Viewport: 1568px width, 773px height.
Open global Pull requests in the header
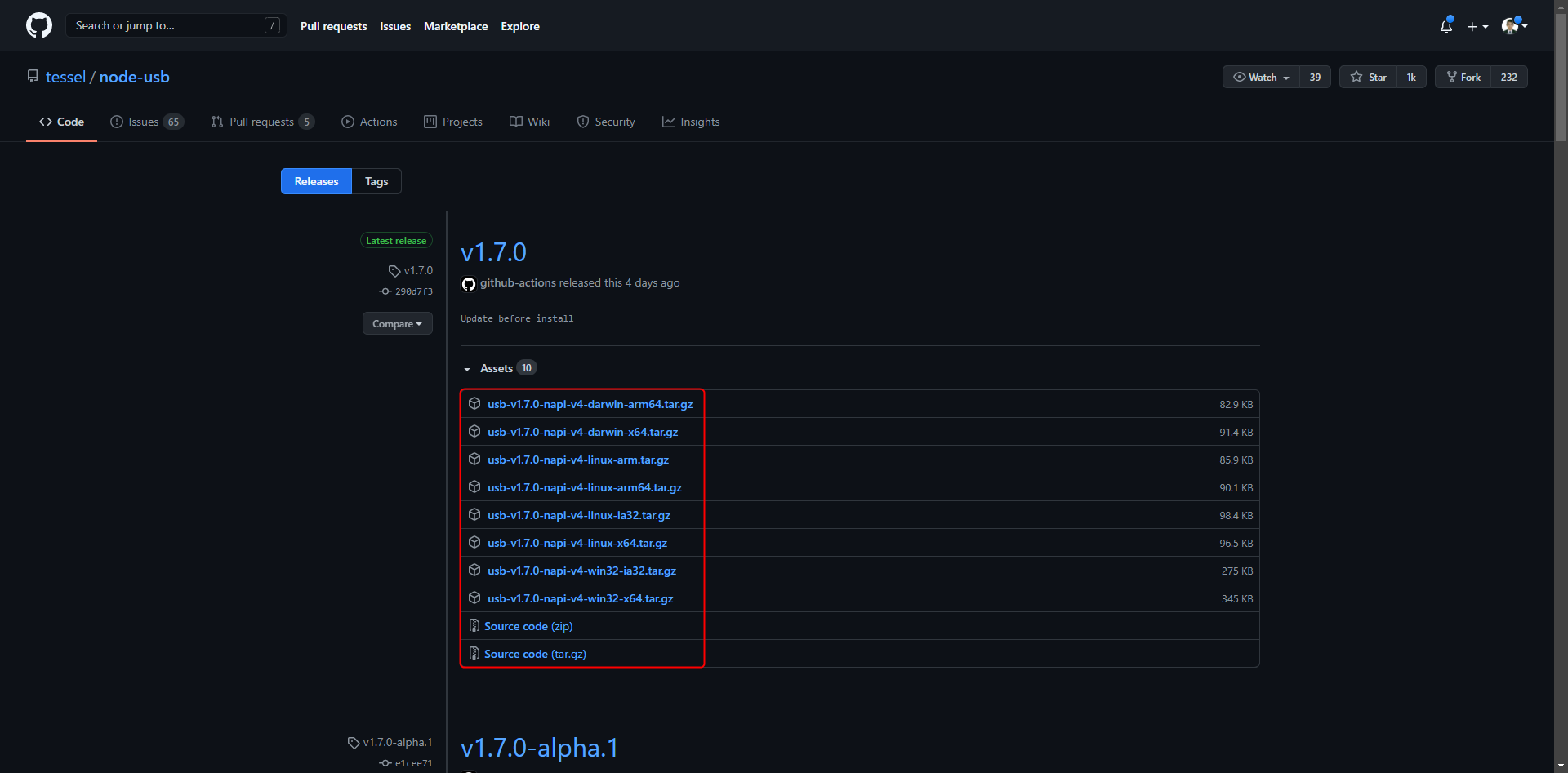tap(333, 26)
